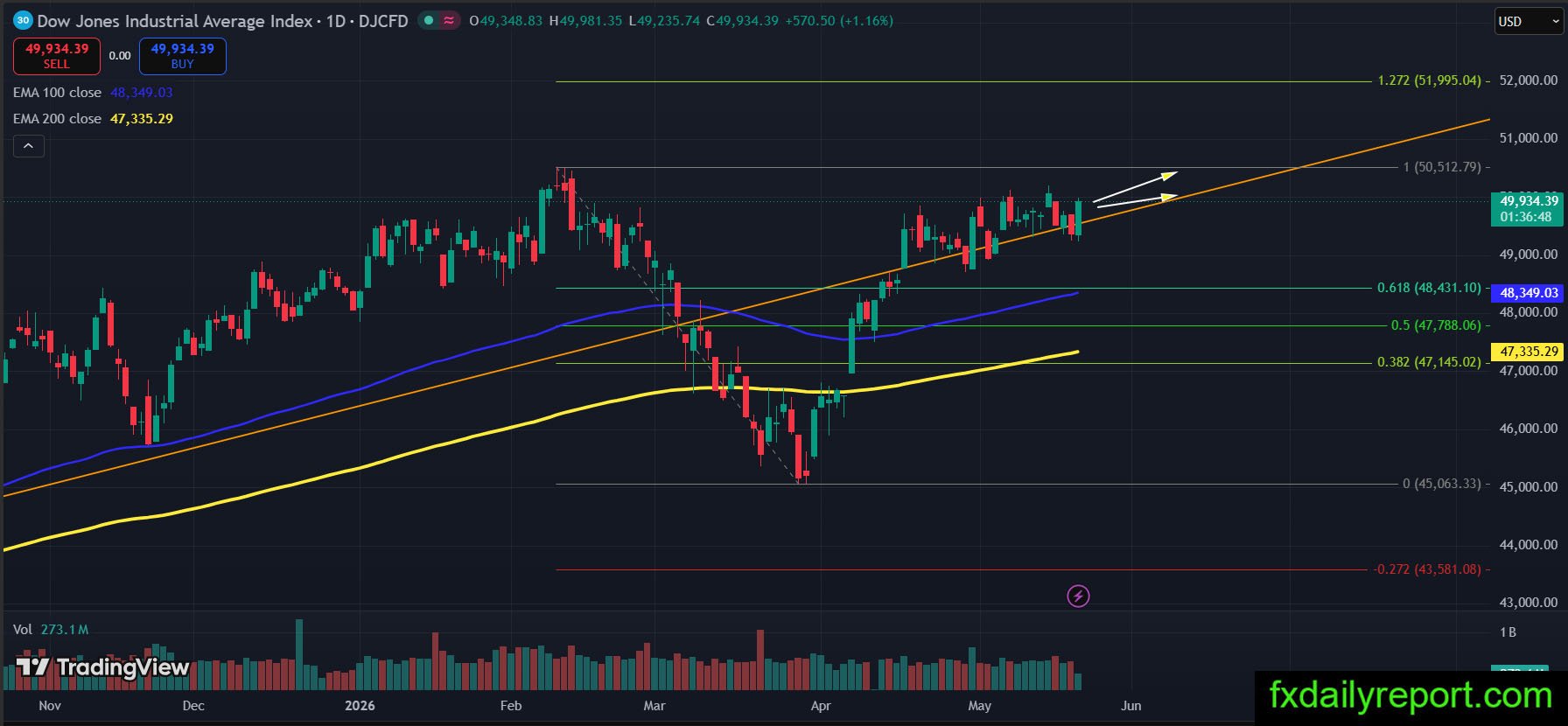
Task: Click the 46,000.00 price axis label
Action: tap(1529, 429)
